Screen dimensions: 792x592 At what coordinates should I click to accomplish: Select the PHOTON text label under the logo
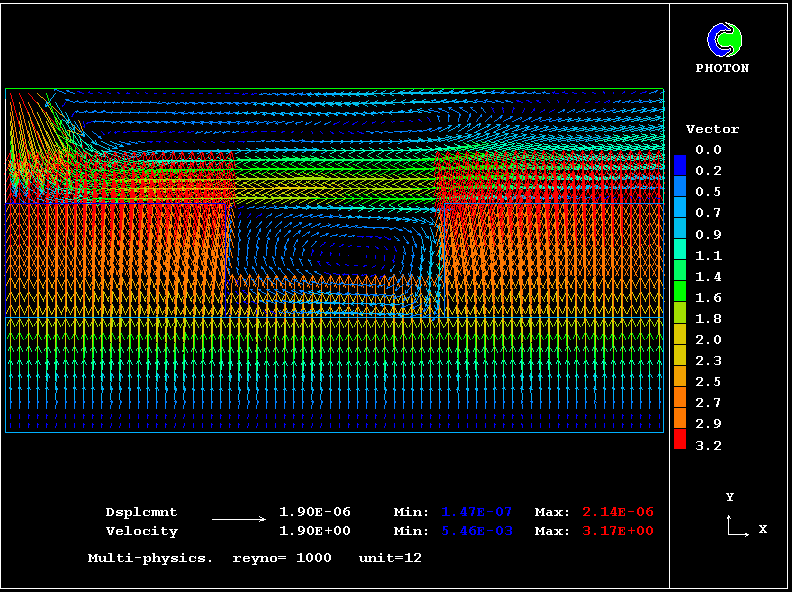point(722,69)
